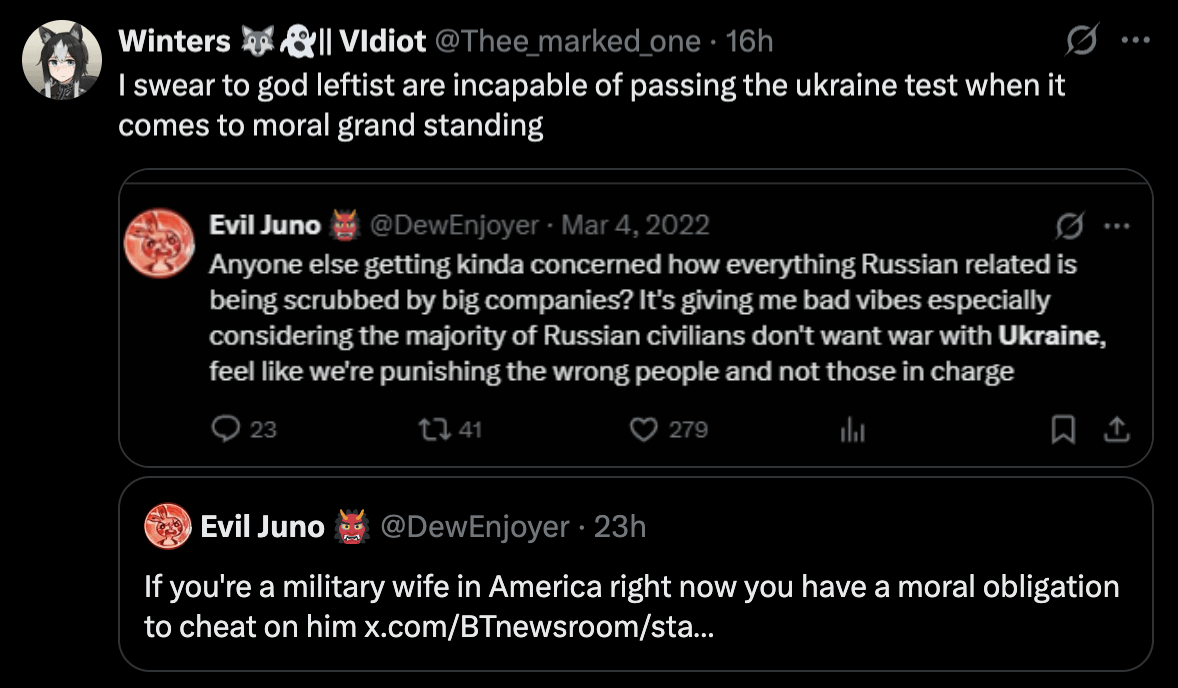Click the Grok icon on the quoted 2022 tweet

pos(1068,226)
